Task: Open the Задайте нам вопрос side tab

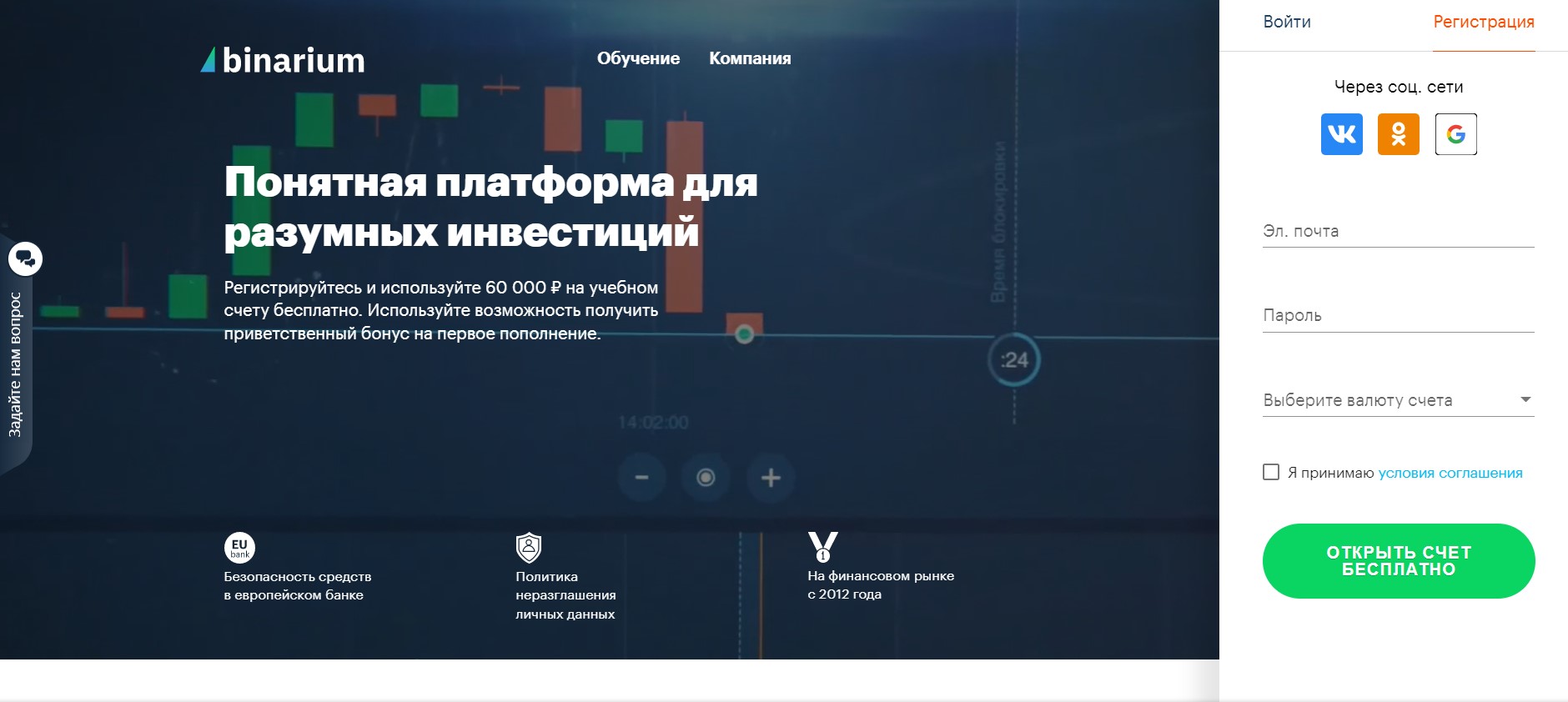Action: click(16, 365)
